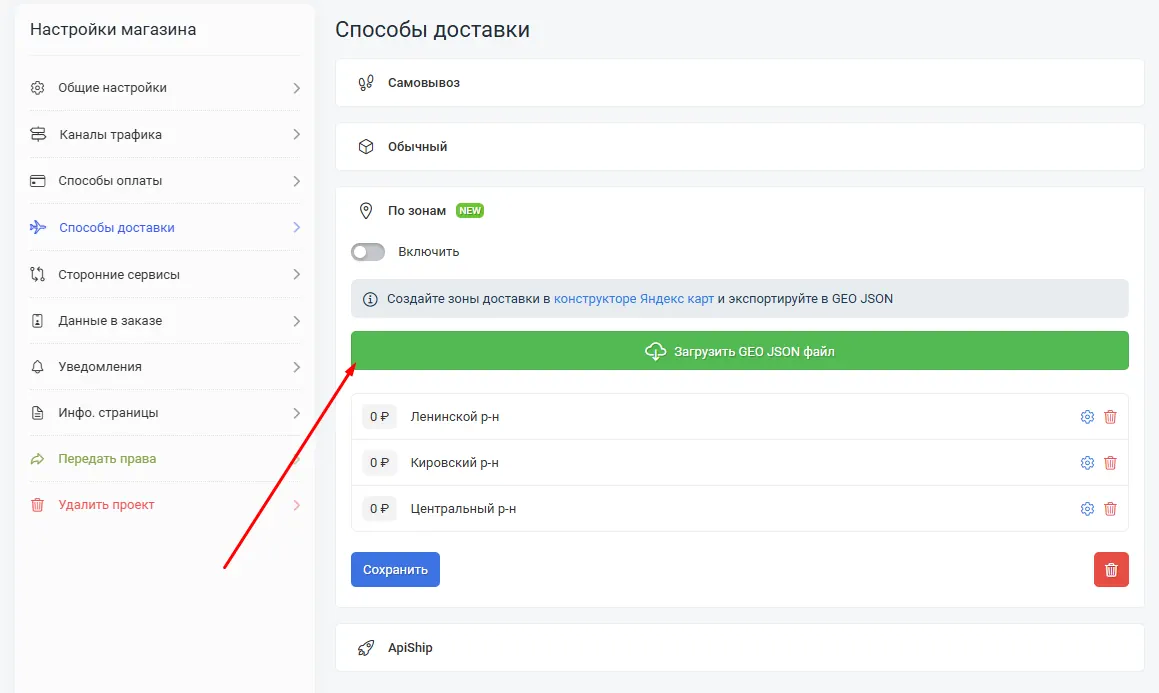Open settings gear for Ленинской р-н zone
The image size is (1159, 693).
tap(1087, 417)
